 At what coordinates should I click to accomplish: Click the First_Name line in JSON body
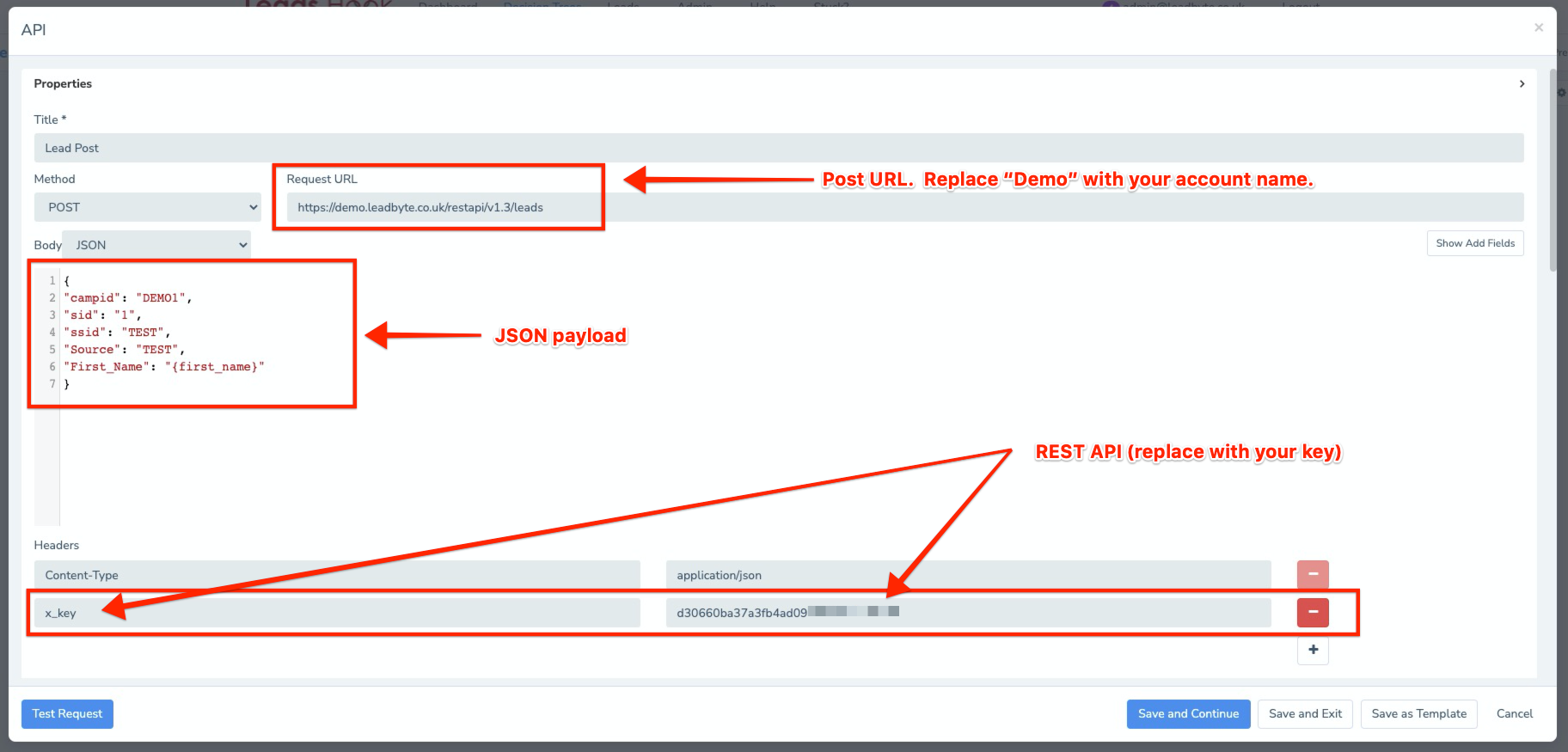coord(163,367)
